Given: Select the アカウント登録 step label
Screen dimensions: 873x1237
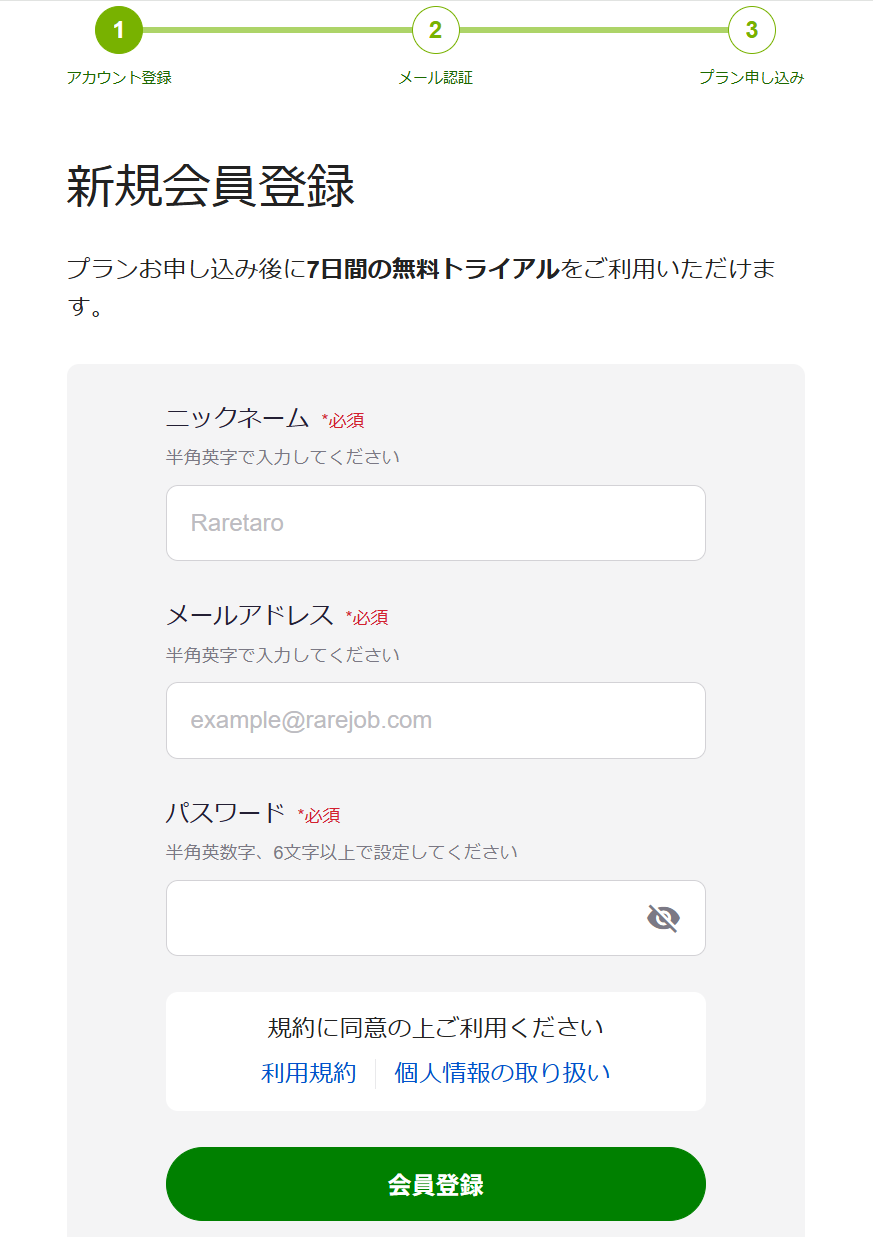Looking at the screenshot, I should [119, 78].
